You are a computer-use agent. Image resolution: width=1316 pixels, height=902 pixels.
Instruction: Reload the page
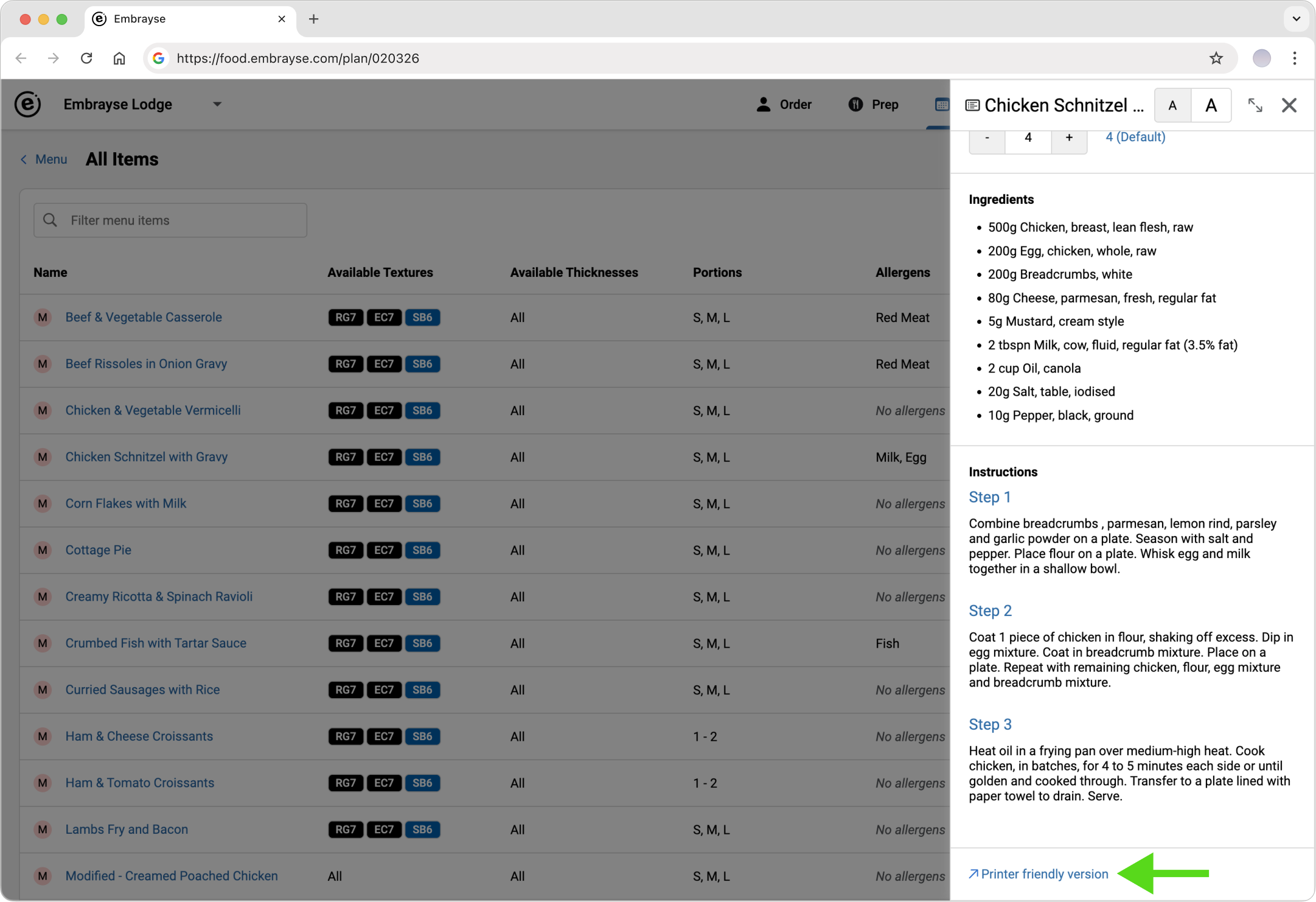[86, 58]
